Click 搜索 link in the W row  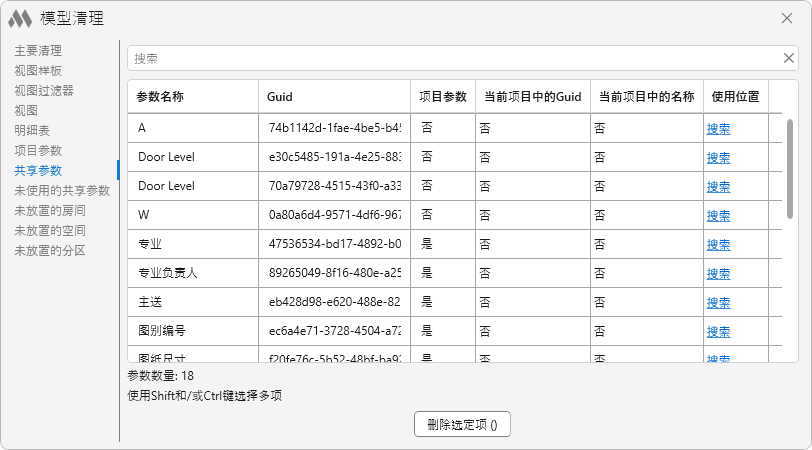[718, 215]
